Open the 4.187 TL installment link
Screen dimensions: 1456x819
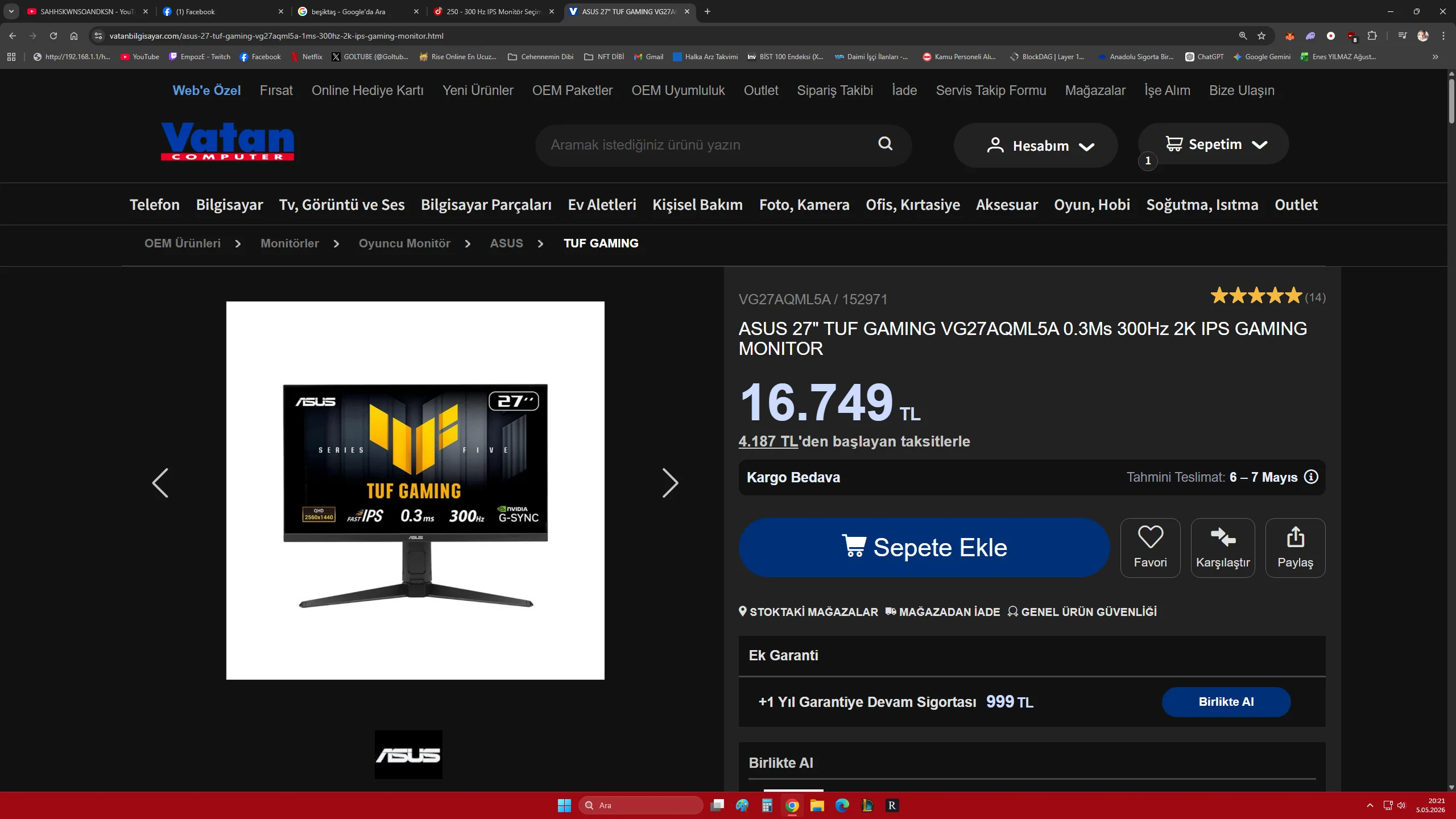click(768, 441)
